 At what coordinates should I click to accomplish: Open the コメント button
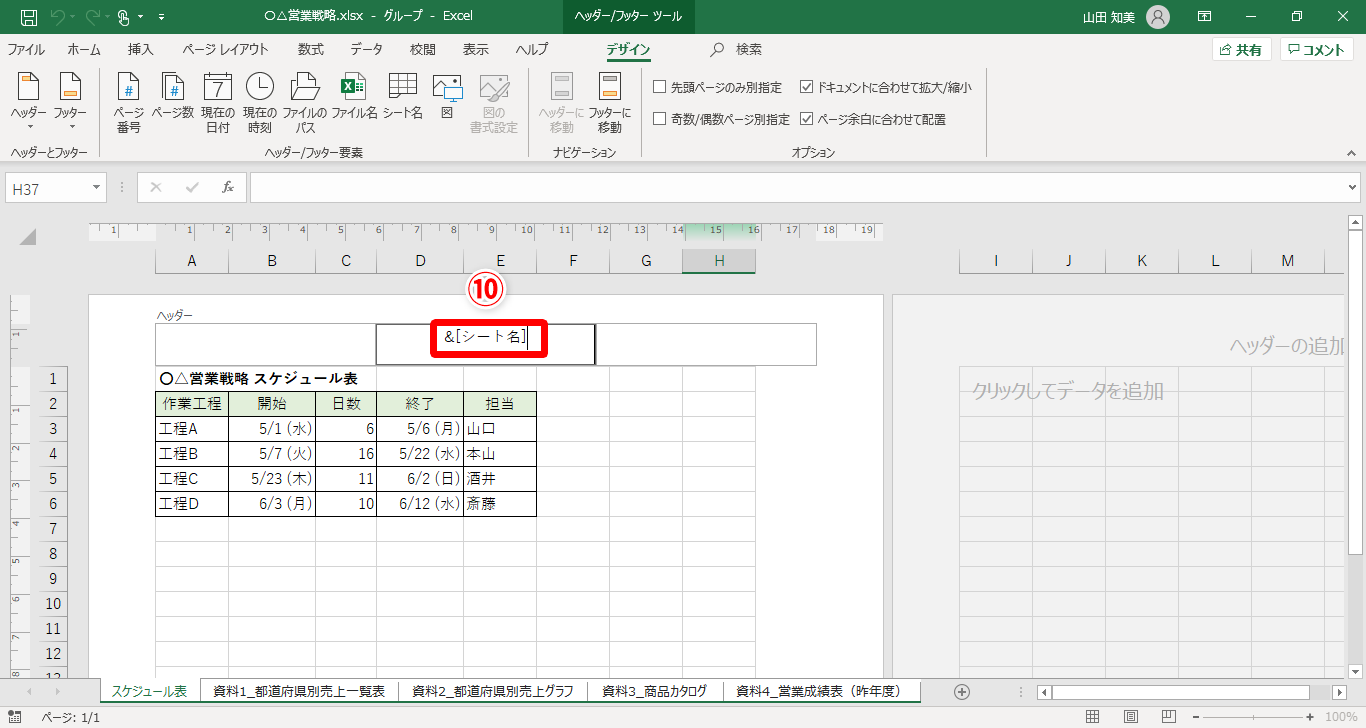[1317, 50]
